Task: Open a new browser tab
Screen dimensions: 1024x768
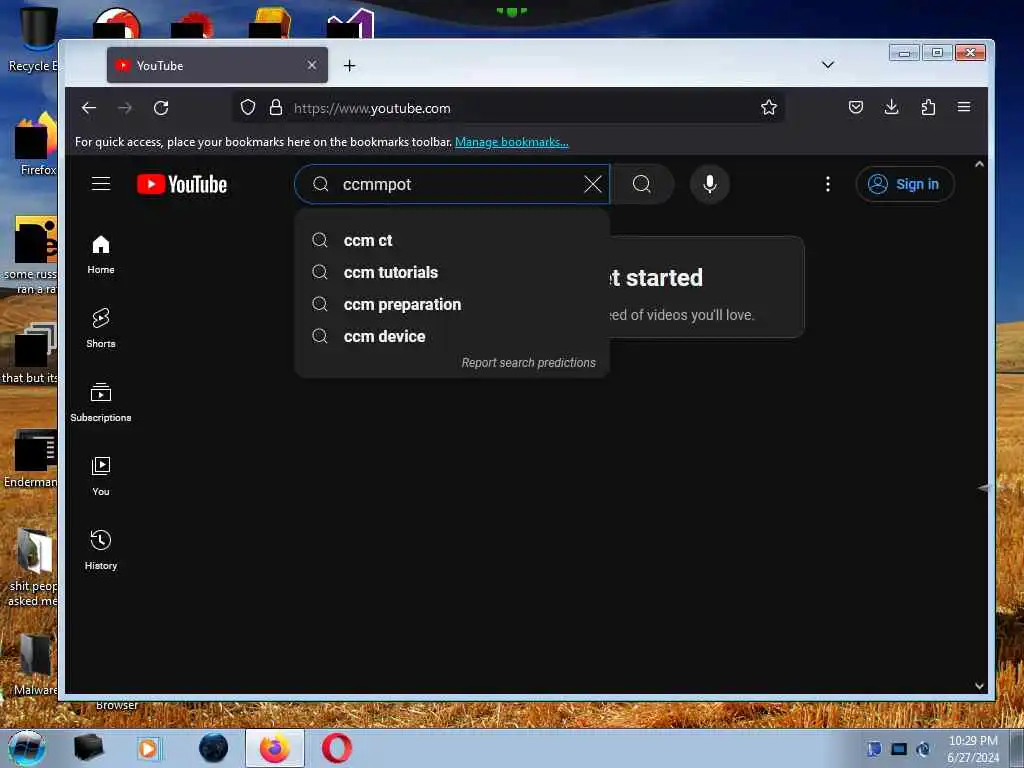Action: (x=349, y=65)
